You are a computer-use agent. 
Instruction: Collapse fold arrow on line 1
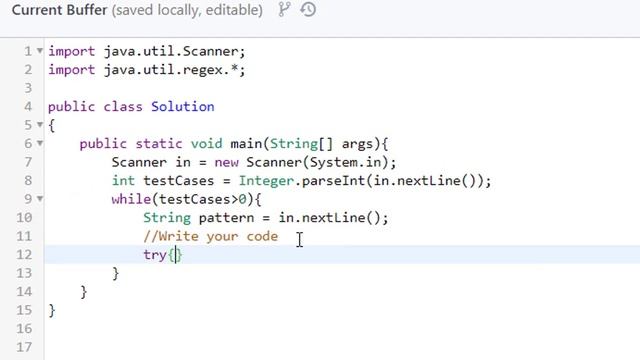[40, 51]
